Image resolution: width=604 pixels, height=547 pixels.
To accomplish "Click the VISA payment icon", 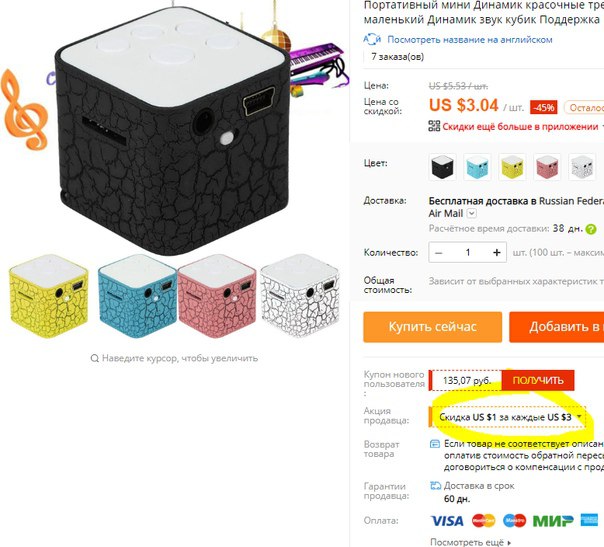I will click(x=447, y=521).
